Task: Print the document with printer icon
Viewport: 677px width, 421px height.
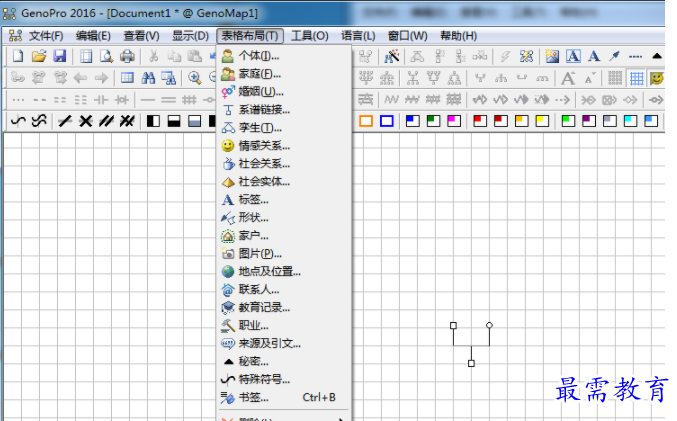Action: [127, 56]
